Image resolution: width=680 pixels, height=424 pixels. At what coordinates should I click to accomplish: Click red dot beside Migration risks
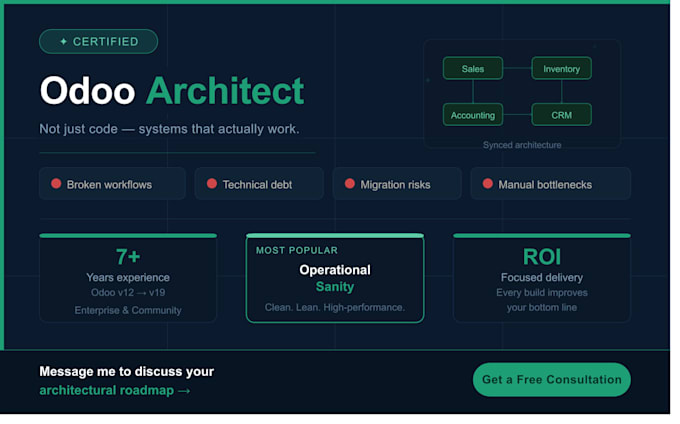click(x=350, y=183)
